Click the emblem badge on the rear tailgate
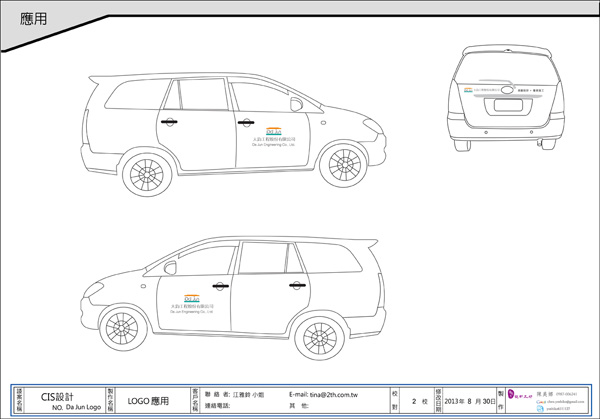Viewport: 600px width, 419px height. point(505,88)
